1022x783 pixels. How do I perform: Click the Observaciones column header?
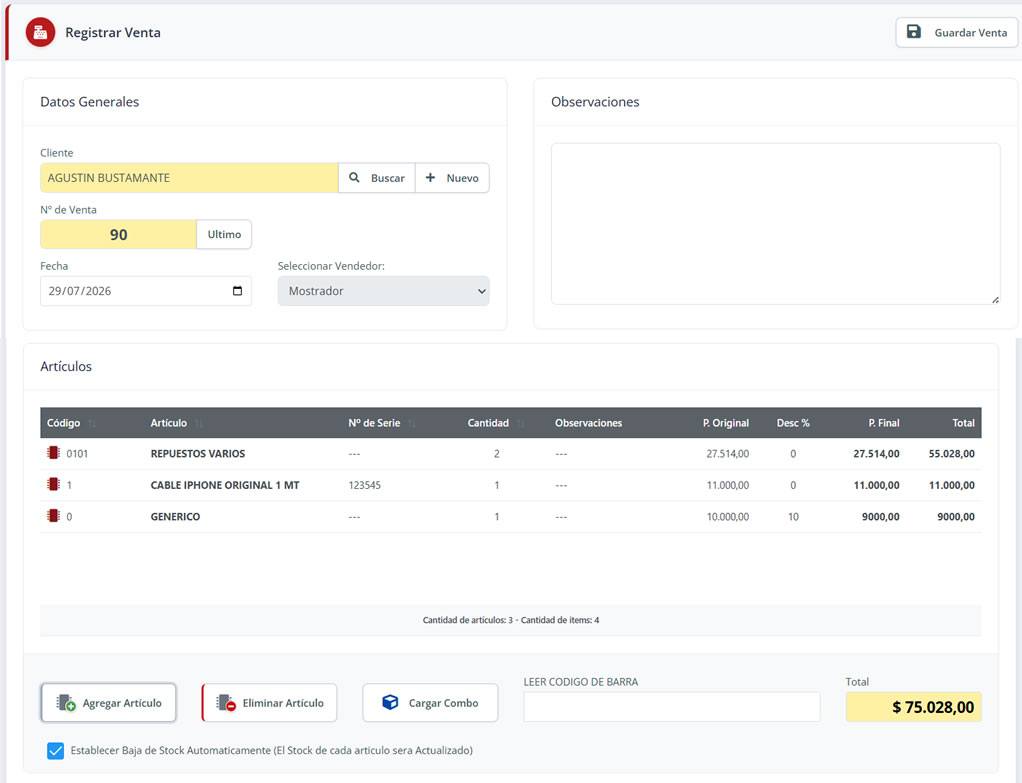[589, 423]
